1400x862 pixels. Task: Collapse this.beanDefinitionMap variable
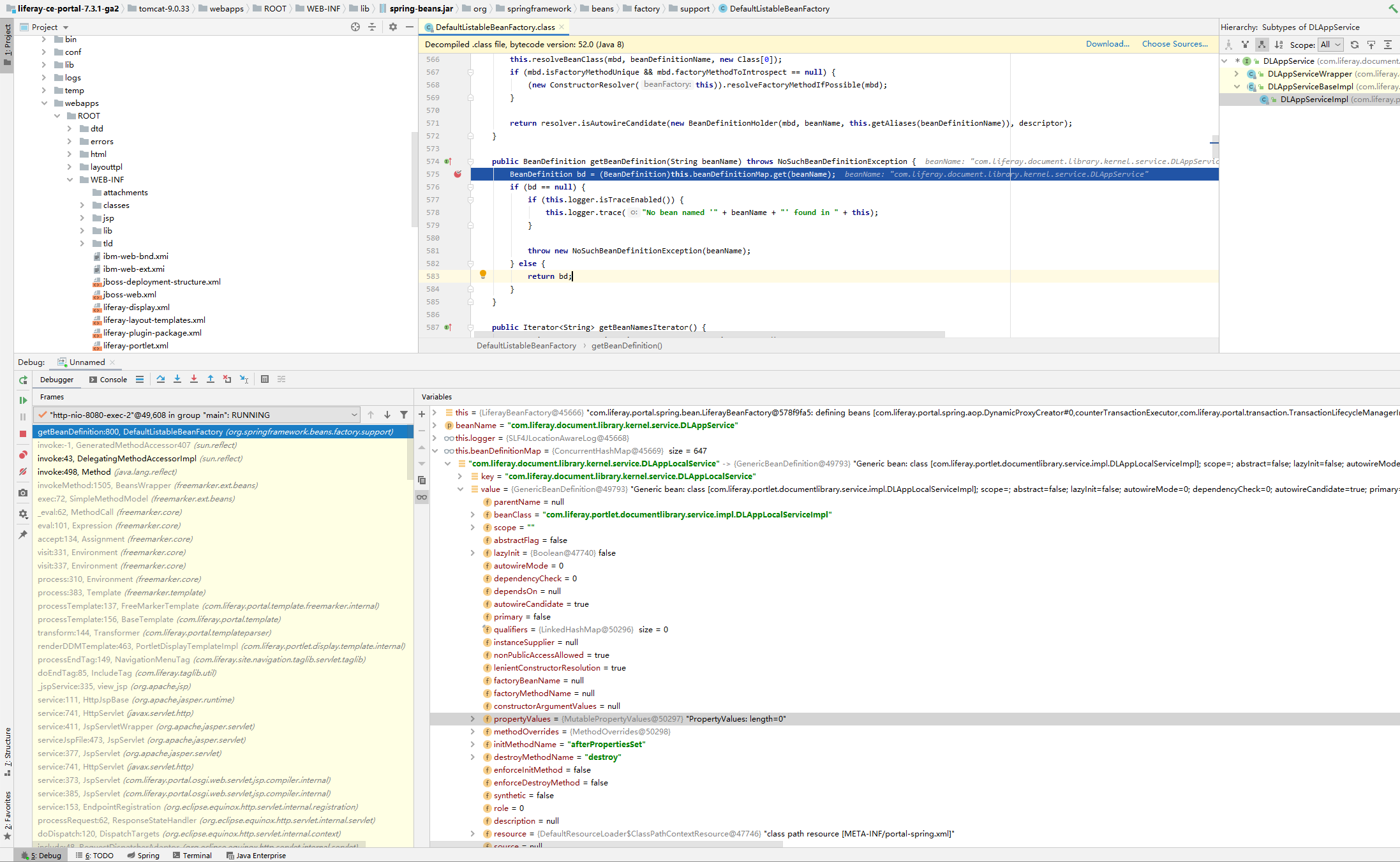click(435, 450)
